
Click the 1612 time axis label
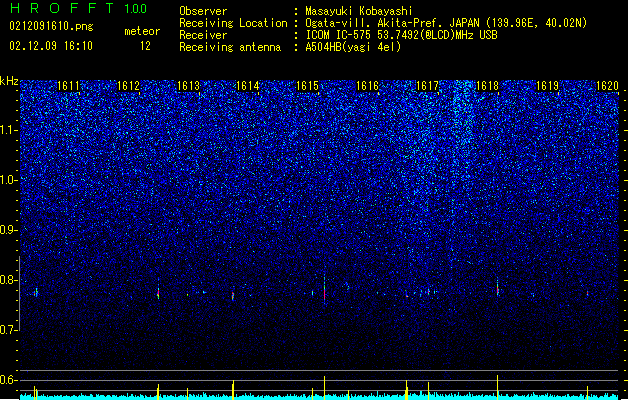128,86
